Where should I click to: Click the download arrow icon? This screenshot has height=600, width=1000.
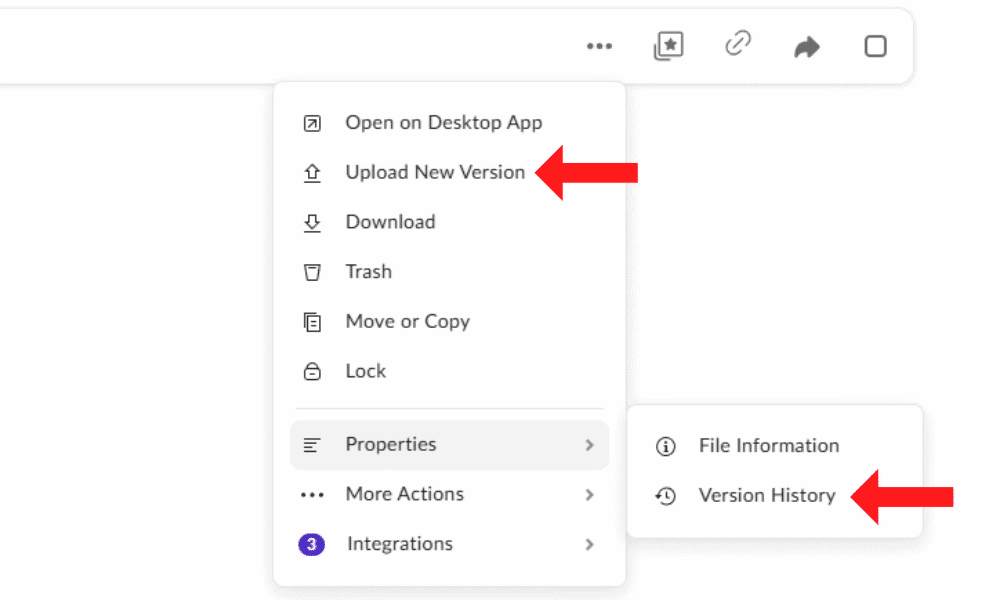click(x=312, y=223)
